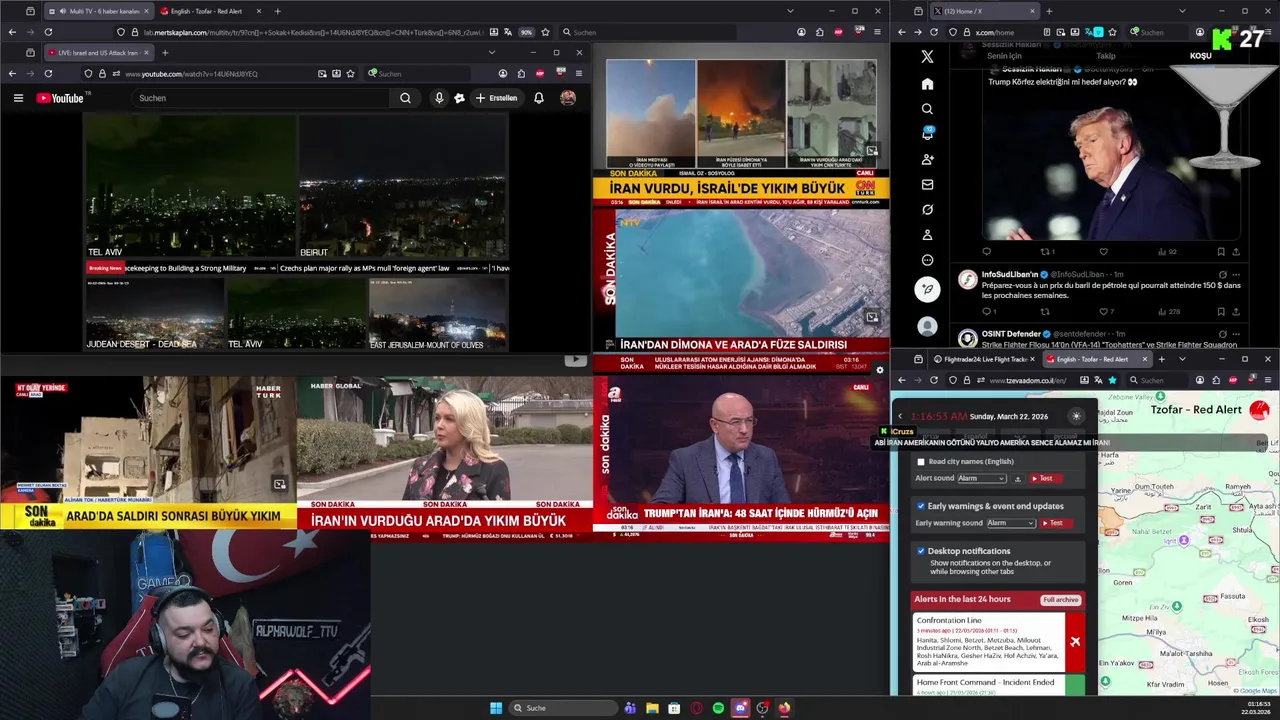Image resolution: width=1280 pixels, height=720 pixels.
Task: Switch to X Senin için tab
Action: click(1004, 56)
